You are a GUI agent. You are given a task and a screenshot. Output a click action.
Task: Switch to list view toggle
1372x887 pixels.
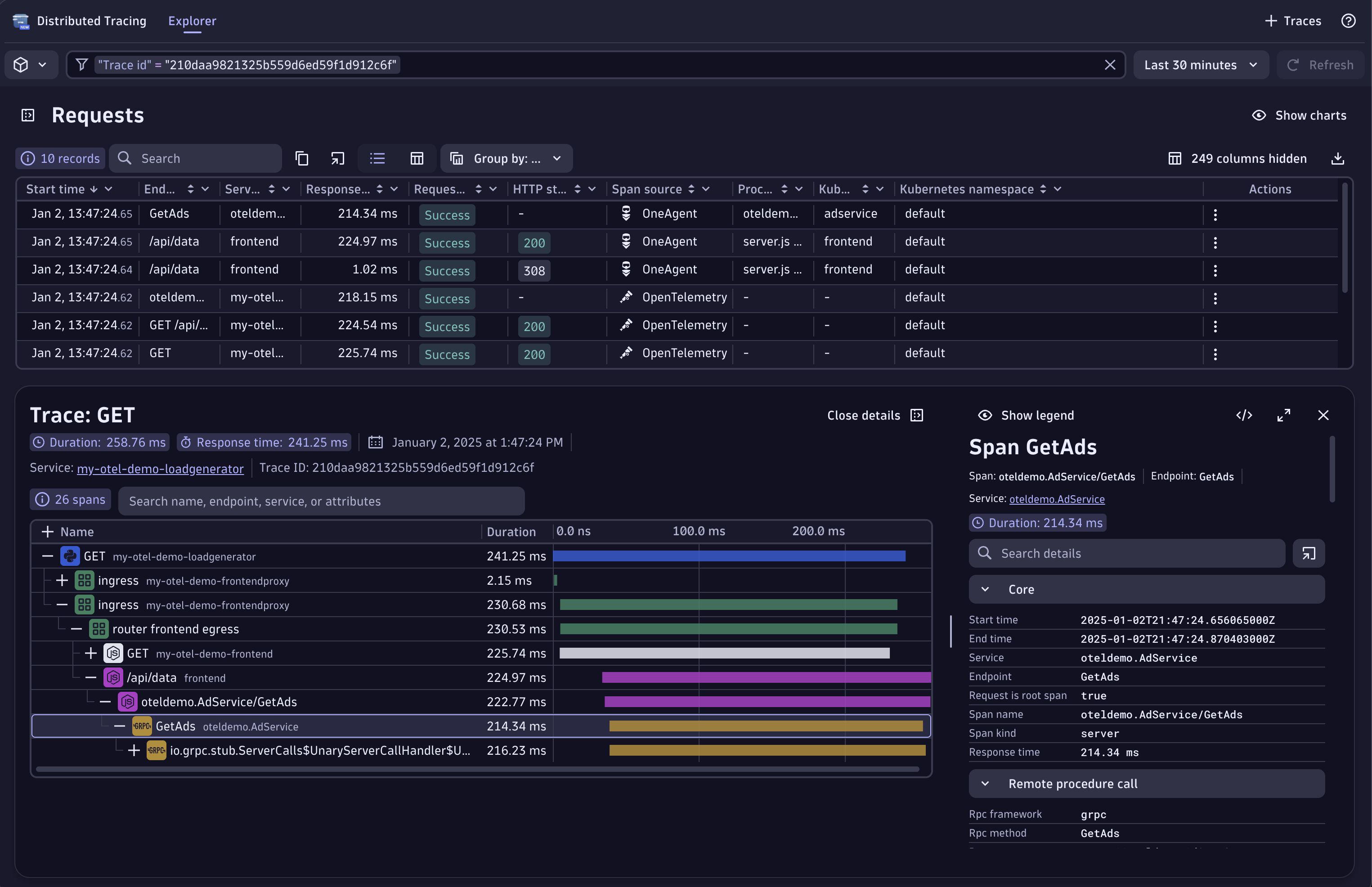click(x=377, y=158)
